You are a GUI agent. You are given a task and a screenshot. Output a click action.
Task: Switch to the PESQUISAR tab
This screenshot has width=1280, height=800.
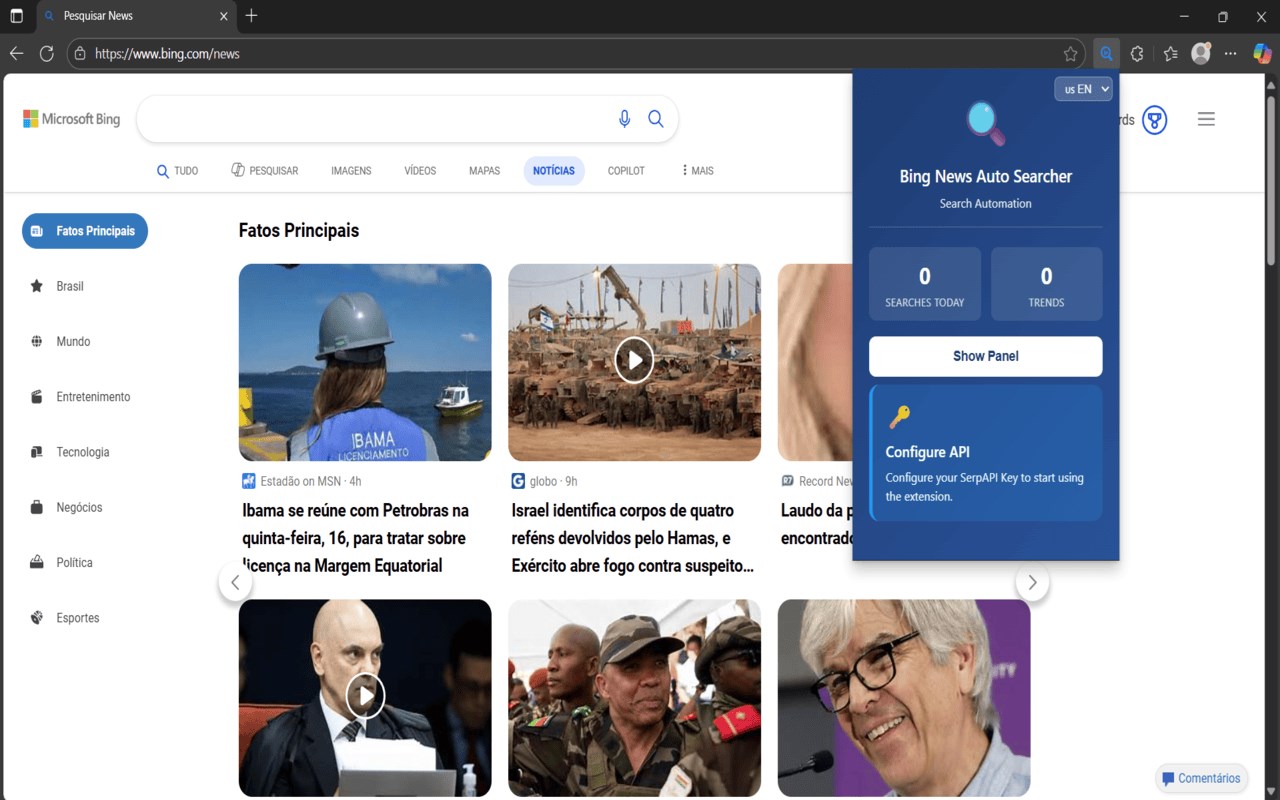click(x=265, y=171)
